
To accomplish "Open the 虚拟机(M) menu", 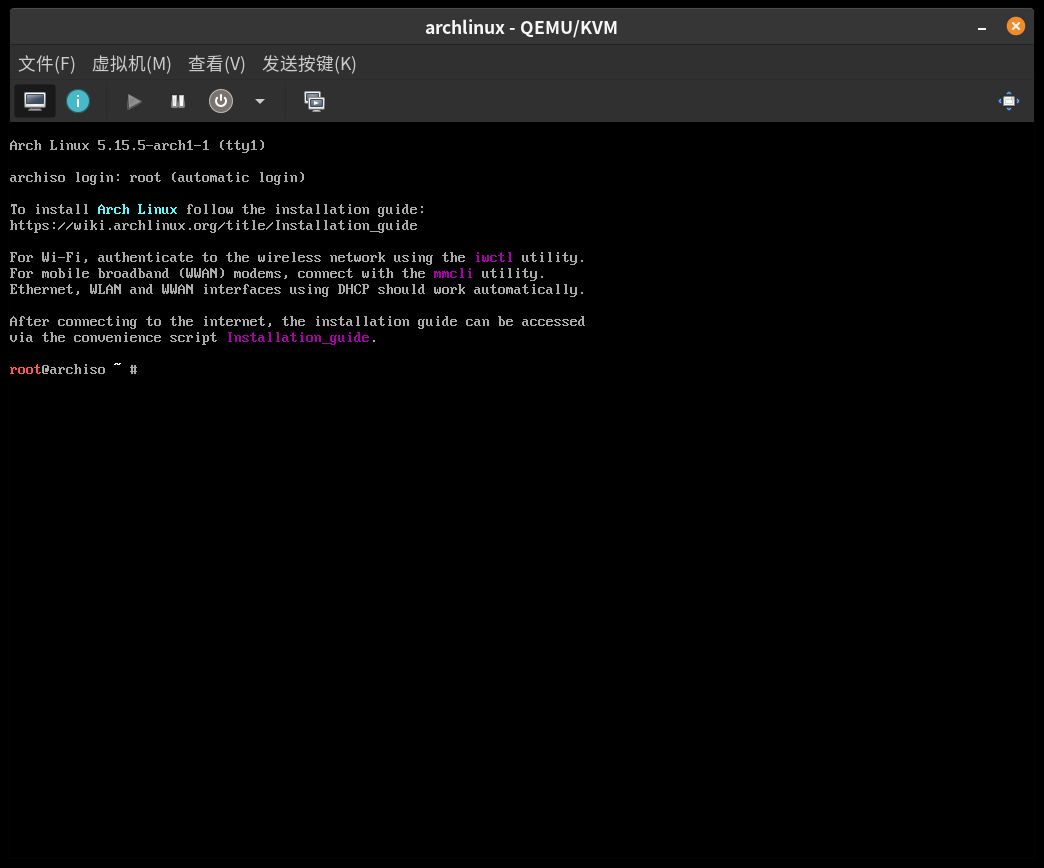I will coord(131,64).
